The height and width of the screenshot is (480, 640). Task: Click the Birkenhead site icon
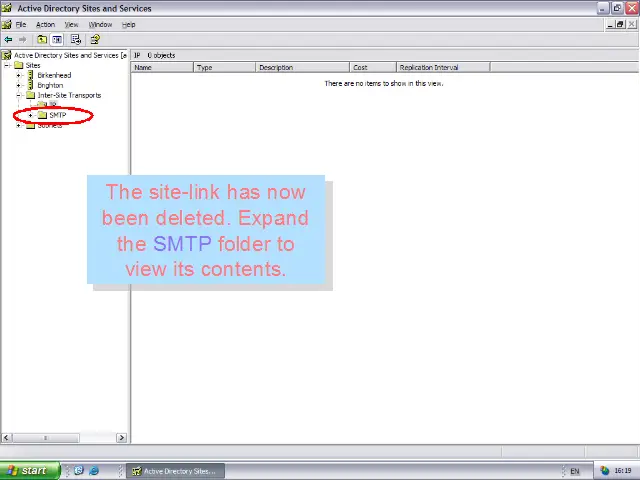point(30,75)
